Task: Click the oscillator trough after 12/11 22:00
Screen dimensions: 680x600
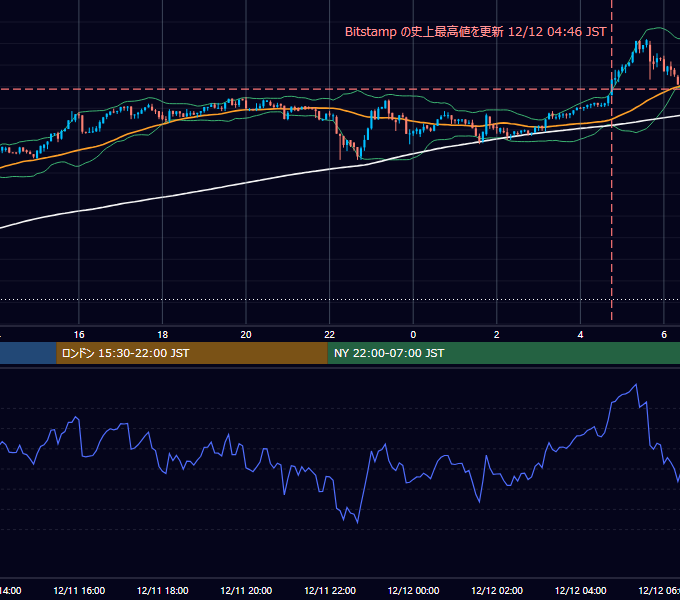Action: click(x=357, y=522)
